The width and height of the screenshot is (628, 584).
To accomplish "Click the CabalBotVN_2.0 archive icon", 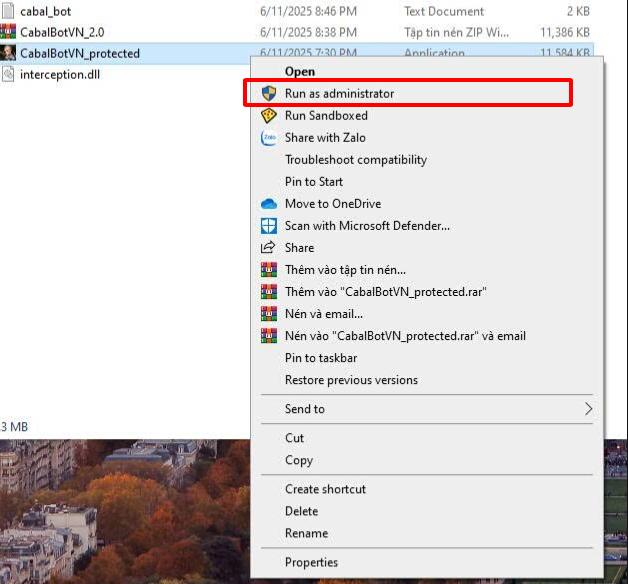I will coord(8,32).
